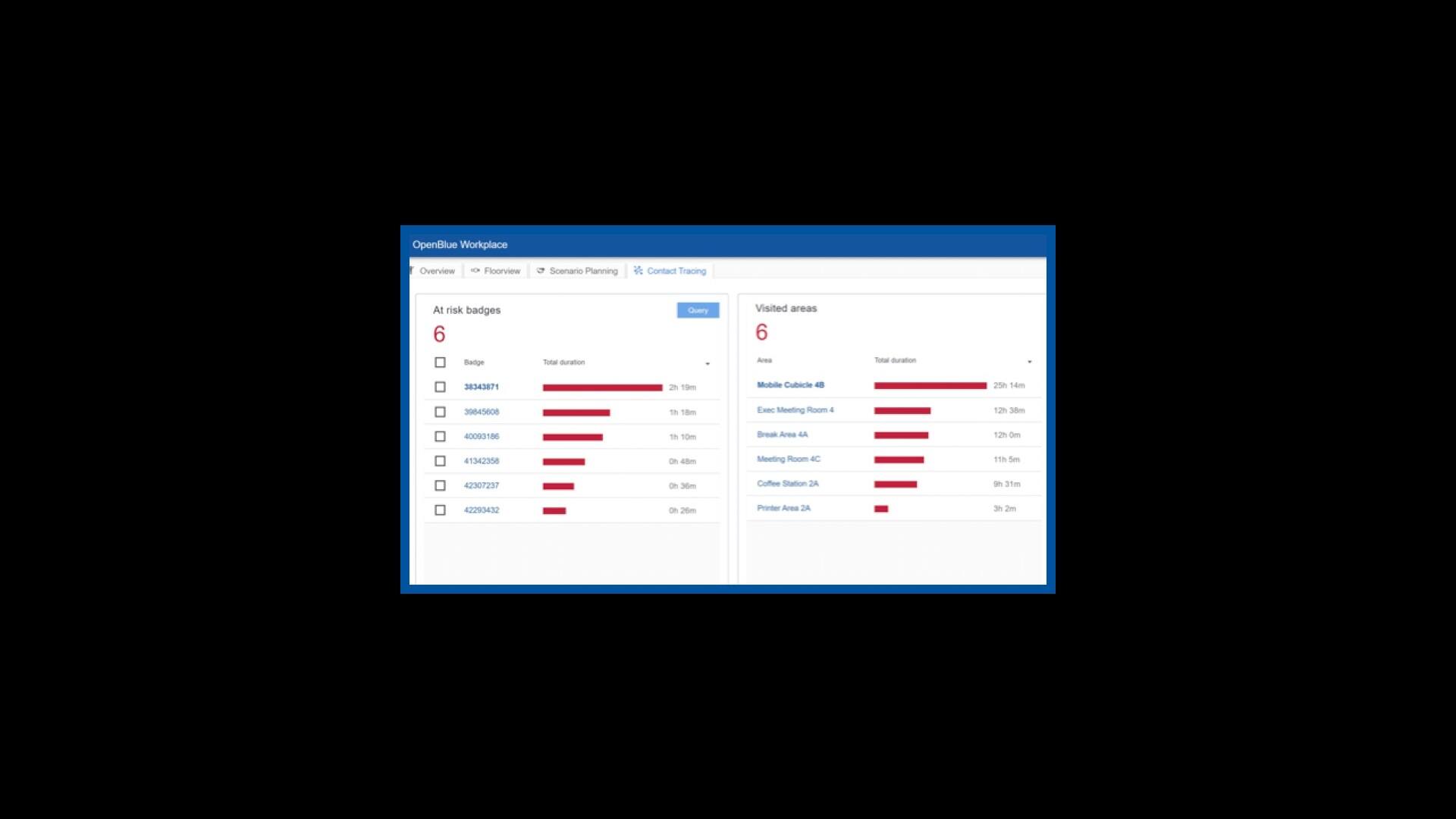Viewport: 1456px width, 819px height.
Task: Click Coffee Station 2A area link
Action: pos(787,484)
